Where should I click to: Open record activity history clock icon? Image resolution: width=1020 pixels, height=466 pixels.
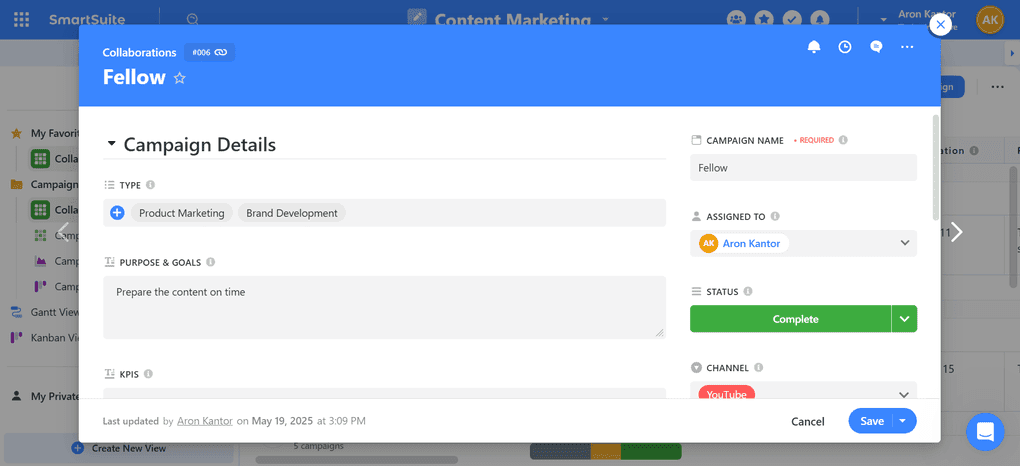click(x=844, y=47)
